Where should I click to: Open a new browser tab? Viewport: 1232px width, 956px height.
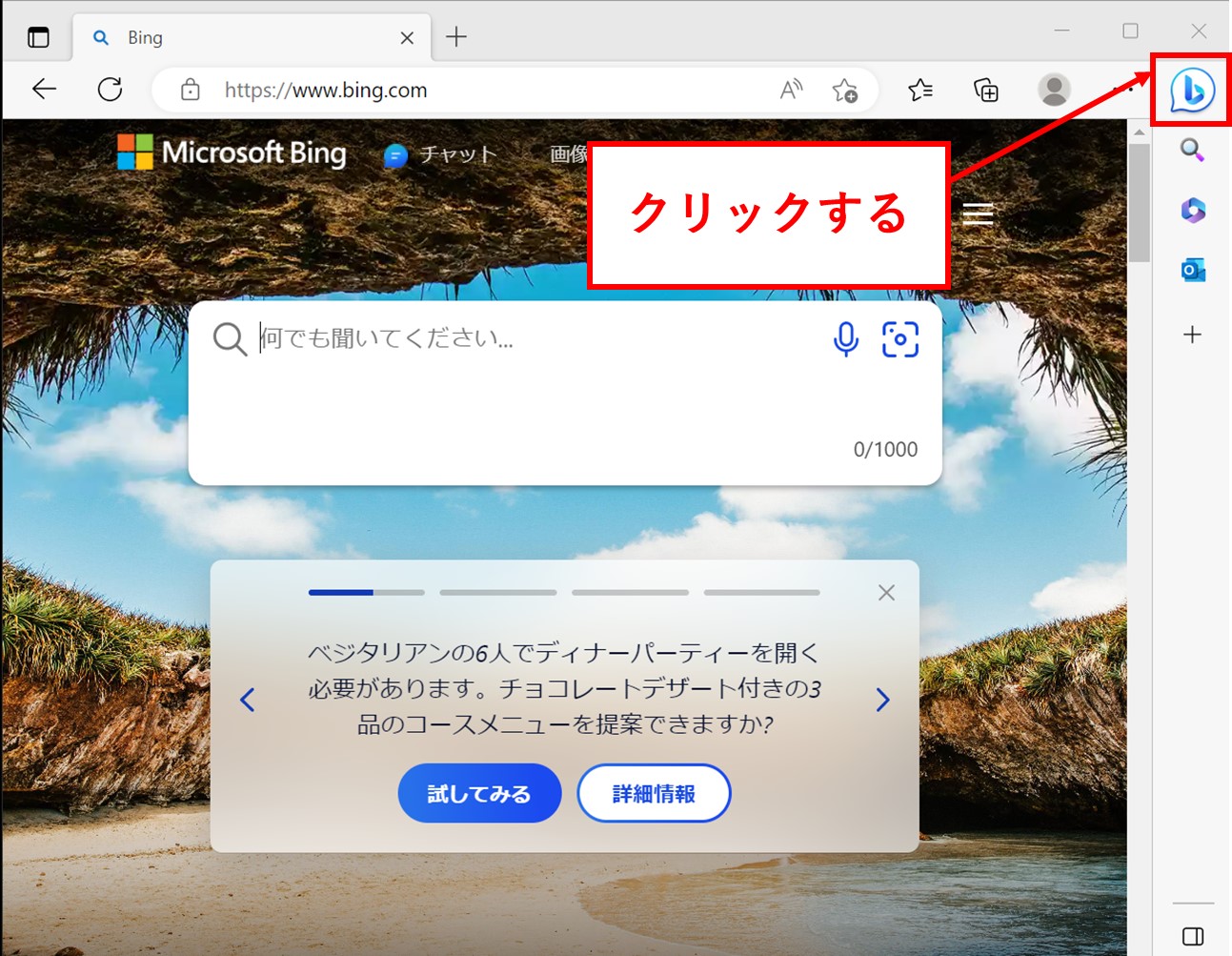[456, 37]
